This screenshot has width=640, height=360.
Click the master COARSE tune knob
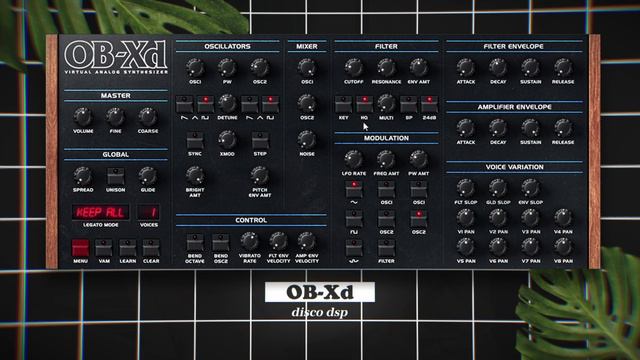click(x=148, y=117)
